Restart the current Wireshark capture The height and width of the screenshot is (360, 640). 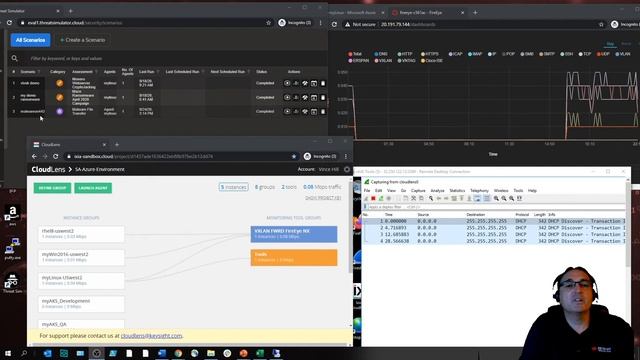(381, 198)
